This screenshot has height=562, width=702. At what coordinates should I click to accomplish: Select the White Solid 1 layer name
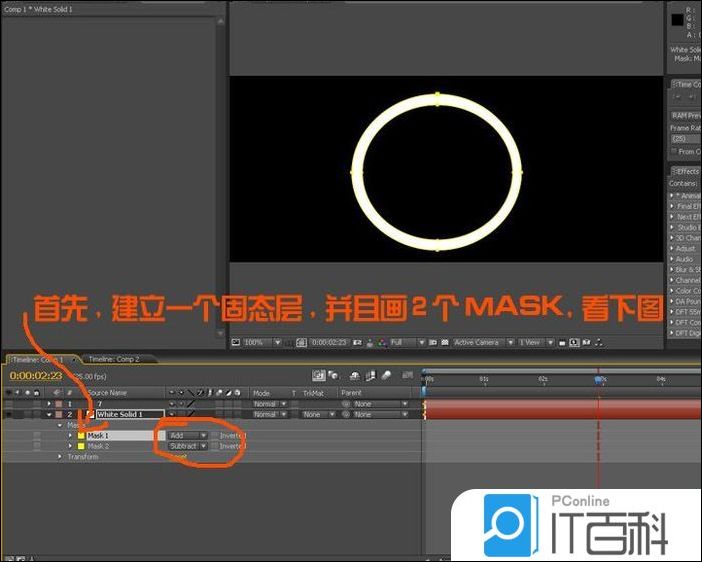coord(130,414)
